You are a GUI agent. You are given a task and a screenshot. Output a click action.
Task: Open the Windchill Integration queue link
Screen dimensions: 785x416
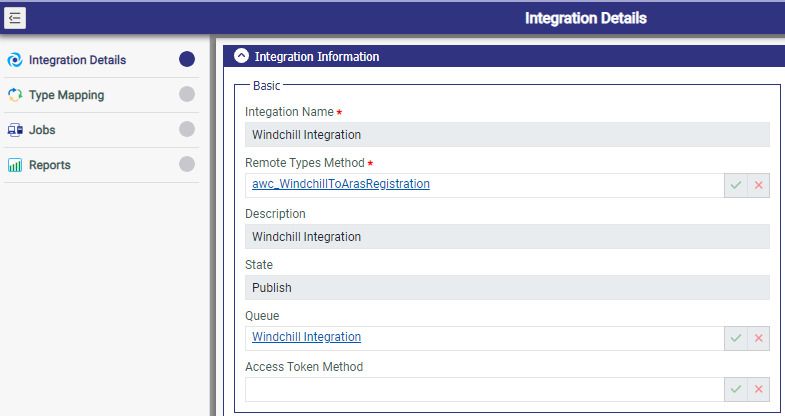(x=306, y=337)
